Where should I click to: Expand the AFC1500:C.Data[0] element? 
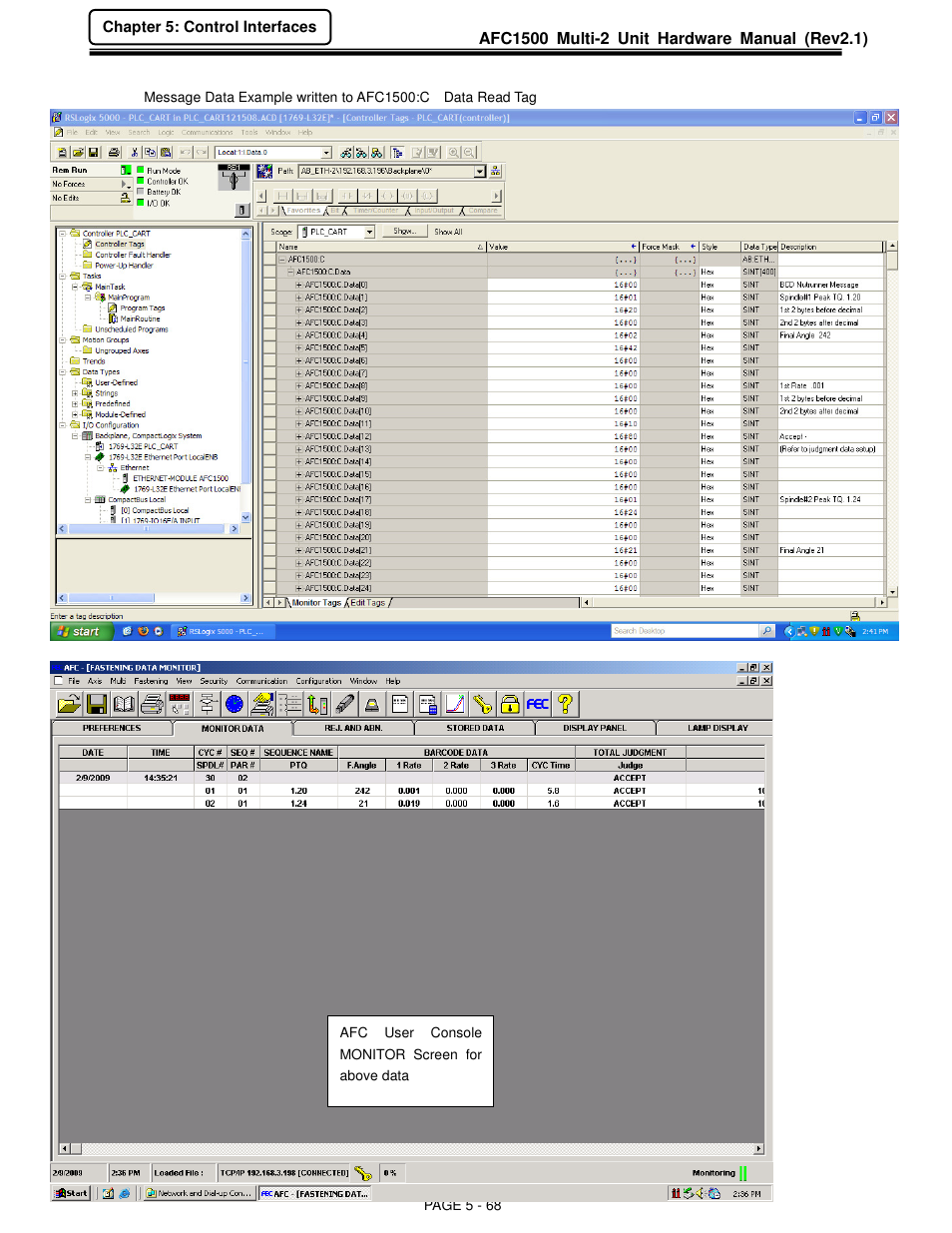298,284
